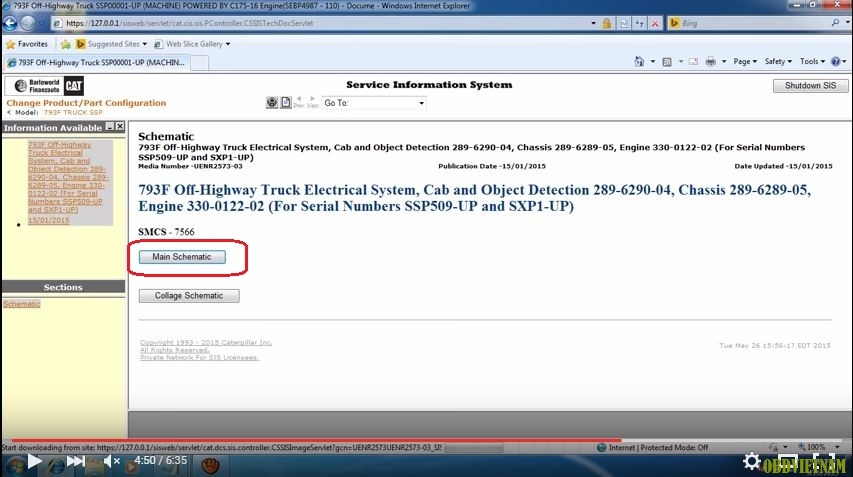Open the 793F Electrical System document link
Viewport: 853px width, 477px height.
tap(66, 177)
